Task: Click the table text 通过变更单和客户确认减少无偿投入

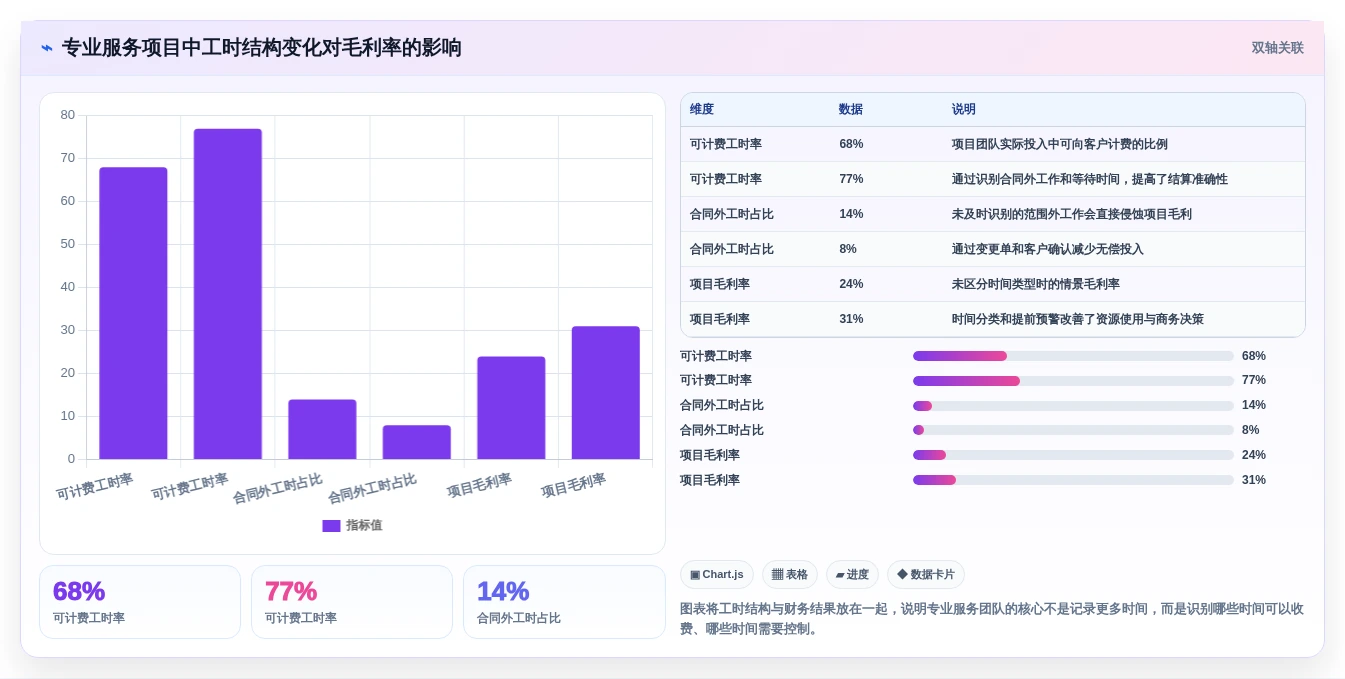Action: tap(1048, 249)
